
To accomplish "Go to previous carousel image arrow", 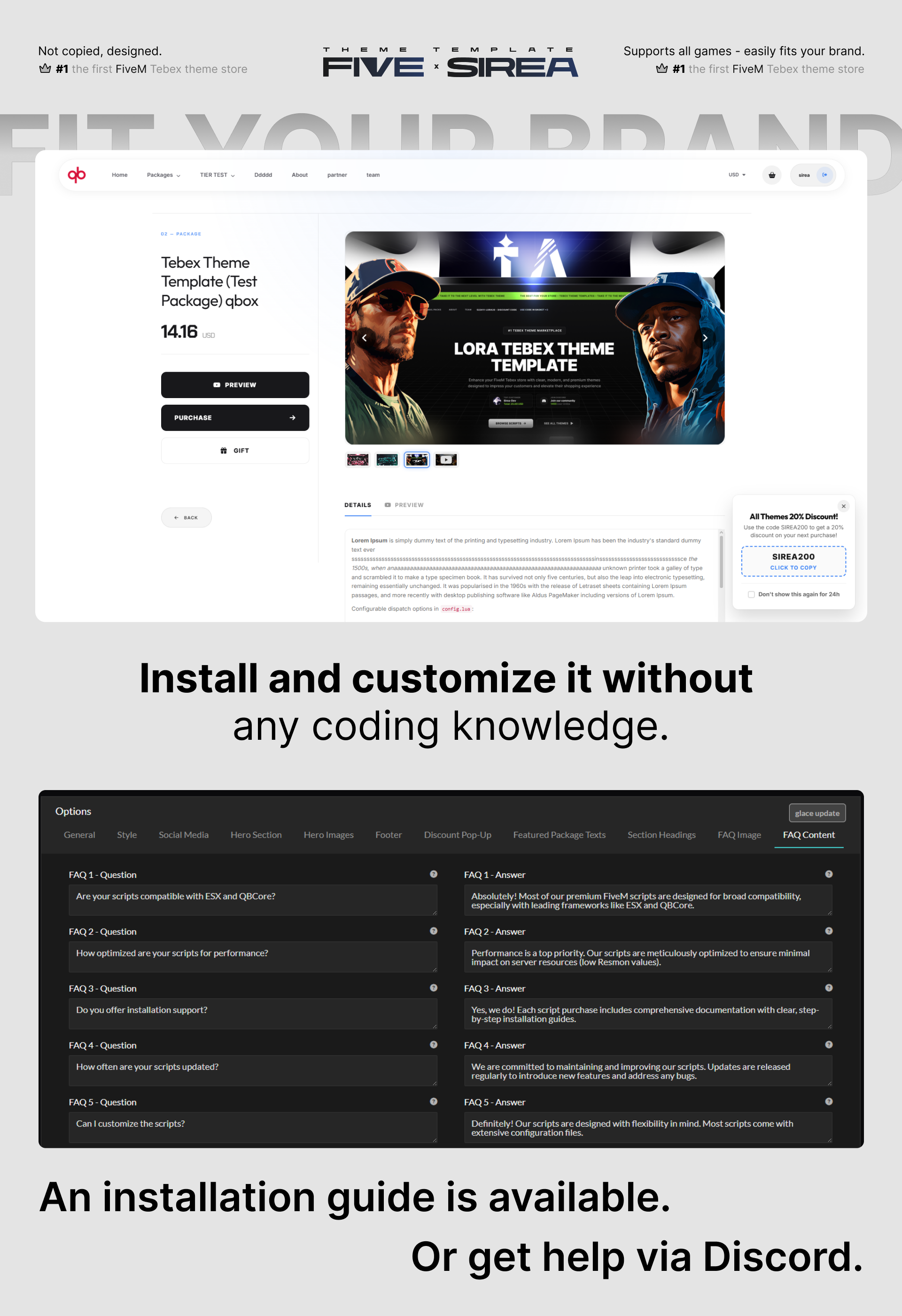I will [x=365, y=337].
